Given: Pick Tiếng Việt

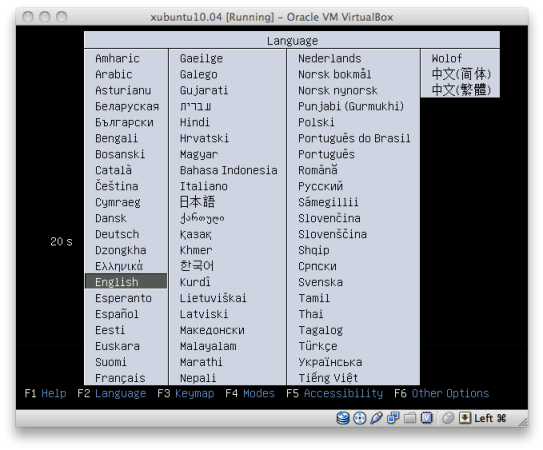Looking at the screenshot, I should point(328,378).
